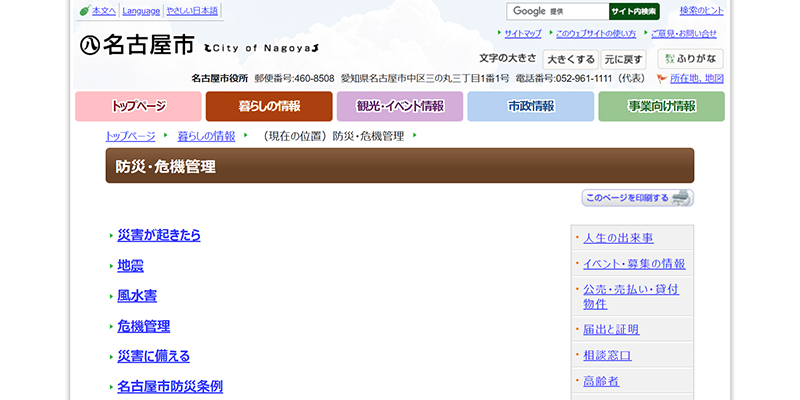Click the Google search input field
Screen dimensions: 800x400
(x=557, y=11)
